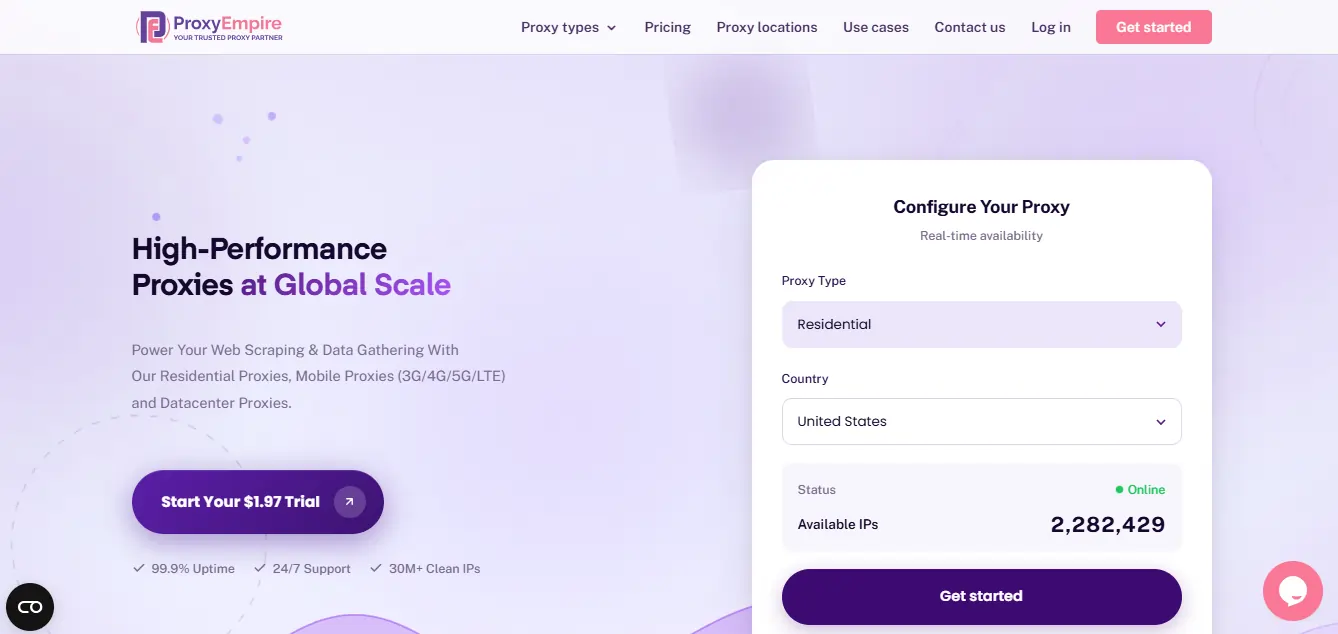The height and width of the screenshot is (634, 1338).
Task: Open the United States country dropdown
Action: (x=981, y=421)
